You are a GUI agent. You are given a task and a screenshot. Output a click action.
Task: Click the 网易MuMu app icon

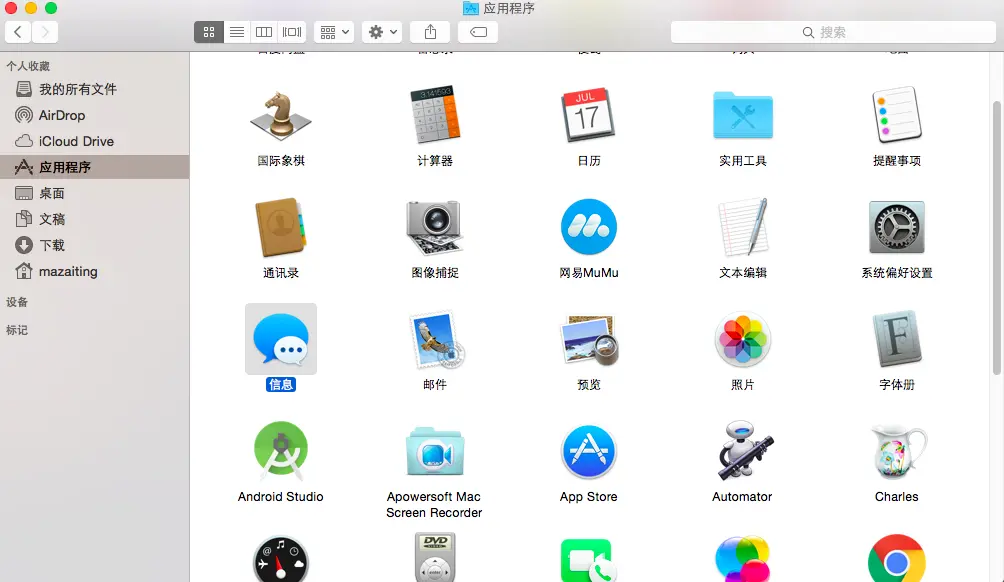coord(588,227)
